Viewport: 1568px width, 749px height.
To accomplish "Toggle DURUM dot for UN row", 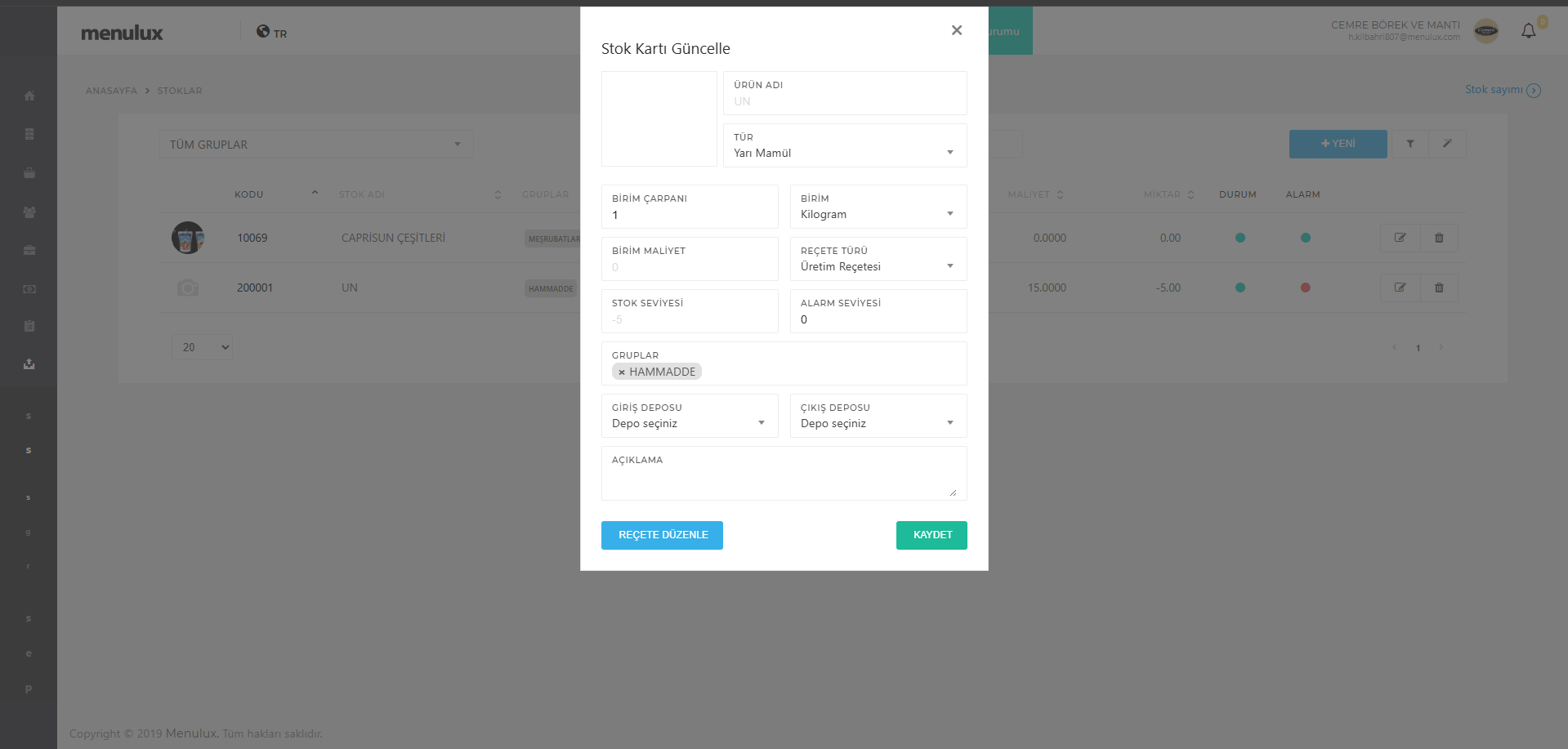I will pyautogui.click(x=1240, y=288).
